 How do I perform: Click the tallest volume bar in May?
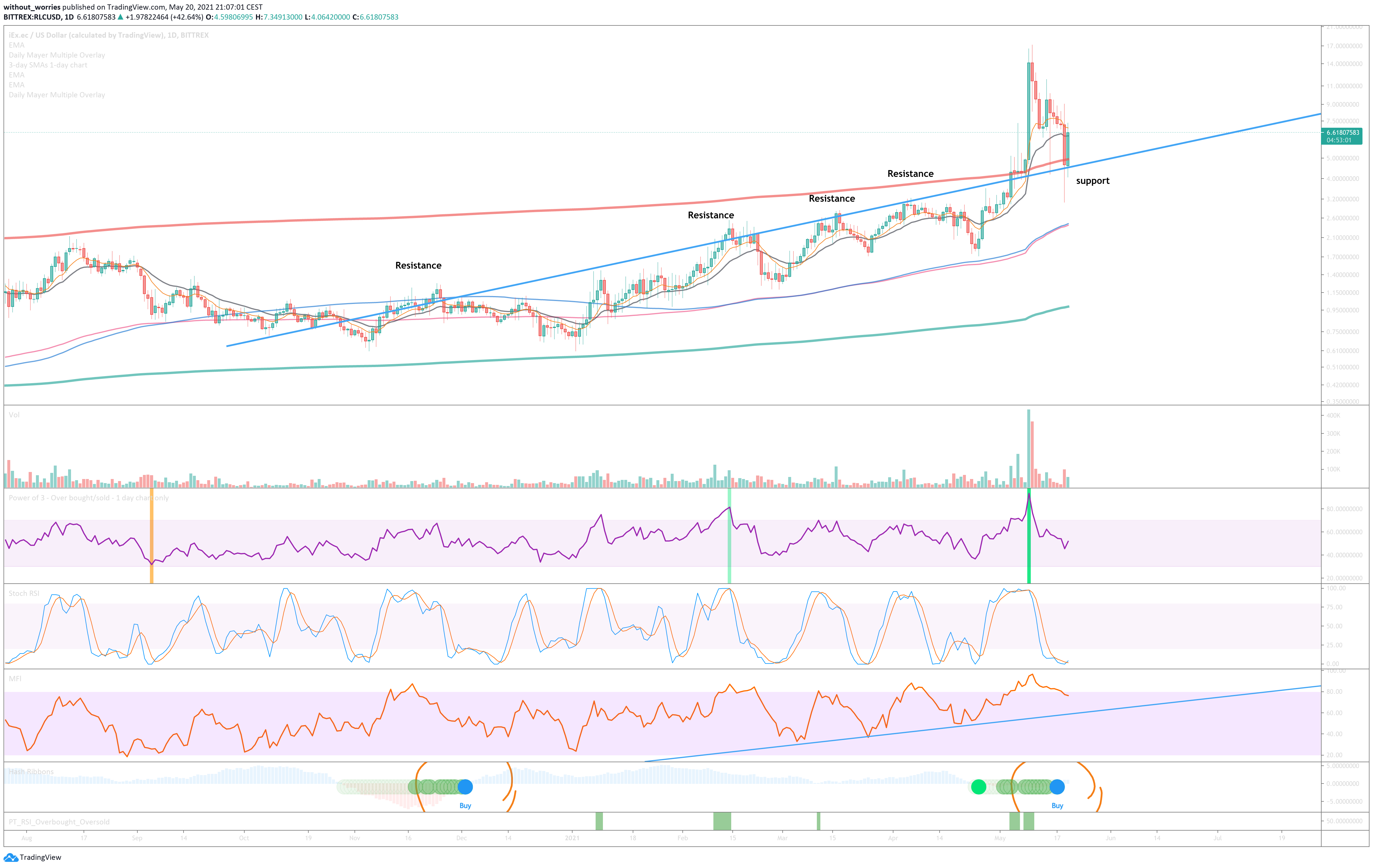(1029, 448)
